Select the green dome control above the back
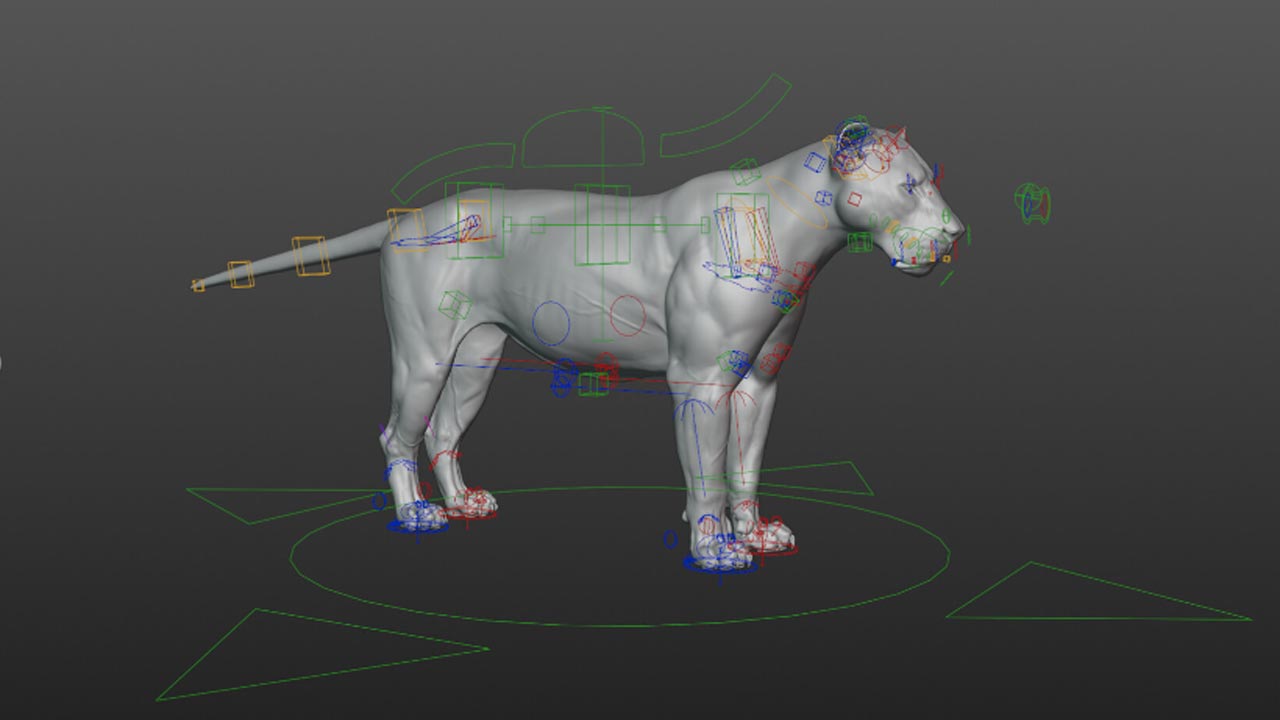Screen dimensions: 1280x720 point(583,138)
